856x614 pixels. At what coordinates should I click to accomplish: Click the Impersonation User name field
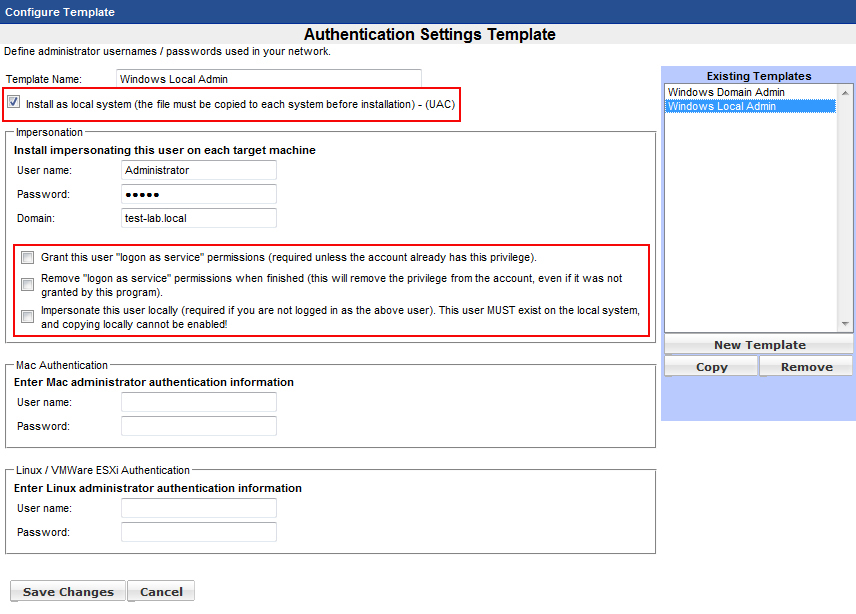(x=198, y=170)
